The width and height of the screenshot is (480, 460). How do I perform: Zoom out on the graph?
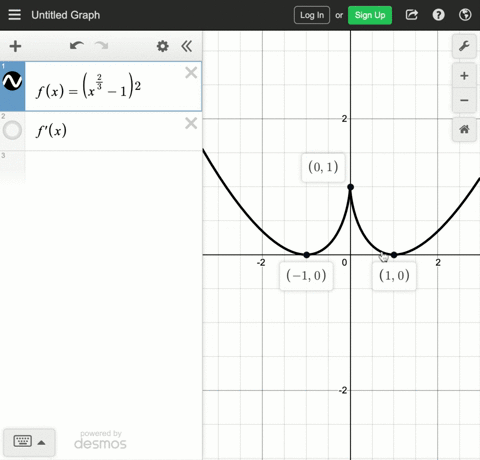tap(464, 100)
